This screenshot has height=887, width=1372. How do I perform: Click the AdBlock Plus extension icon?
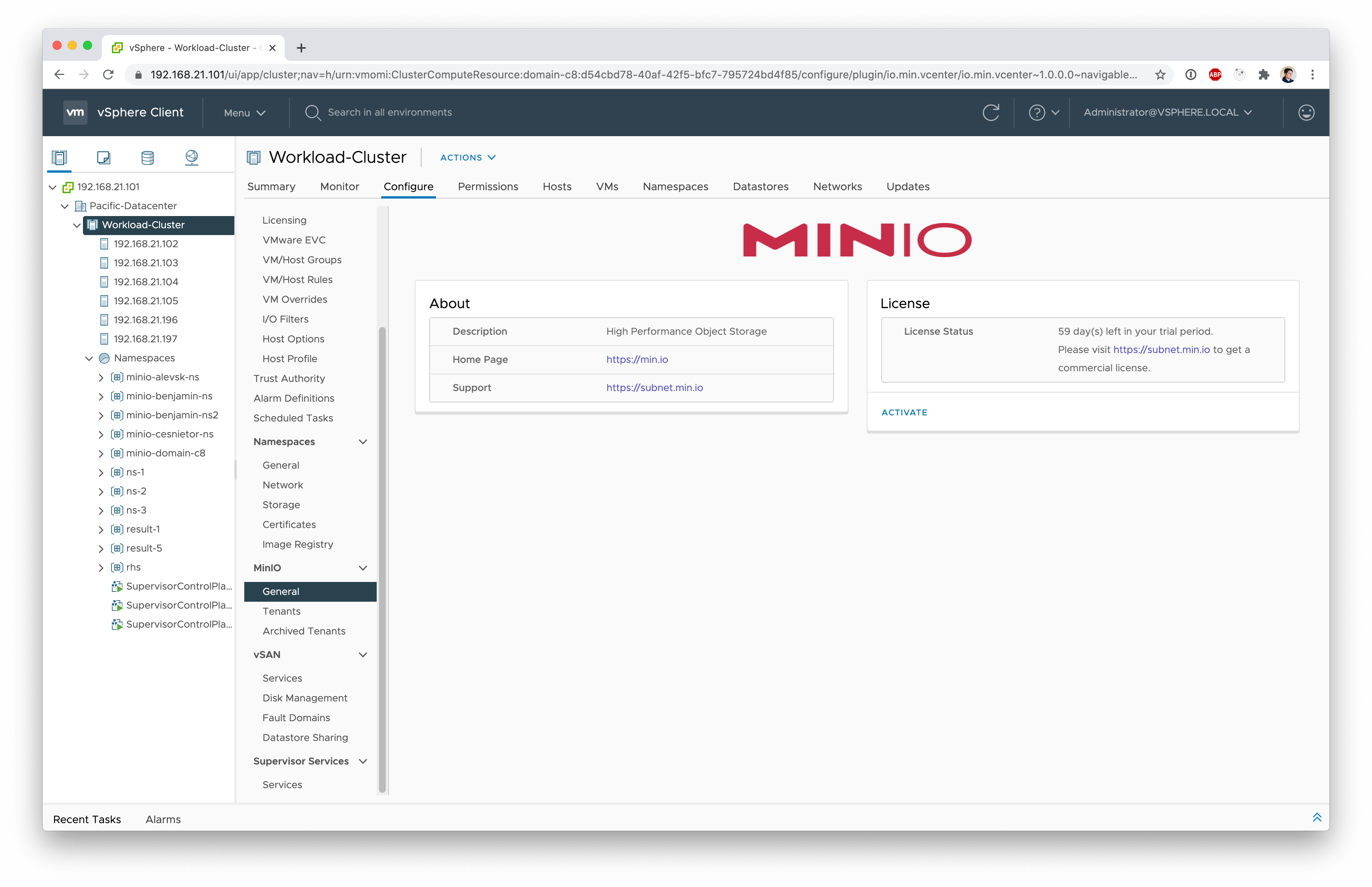point(1215,74)
